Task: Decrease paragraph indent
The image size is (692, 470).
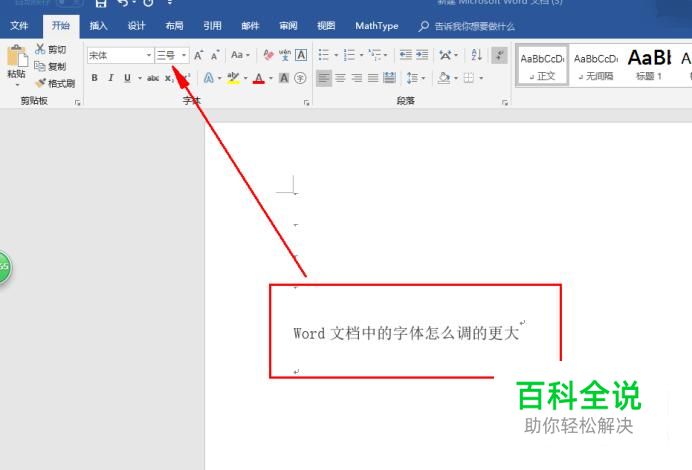Action: click(x=406, y=55)
